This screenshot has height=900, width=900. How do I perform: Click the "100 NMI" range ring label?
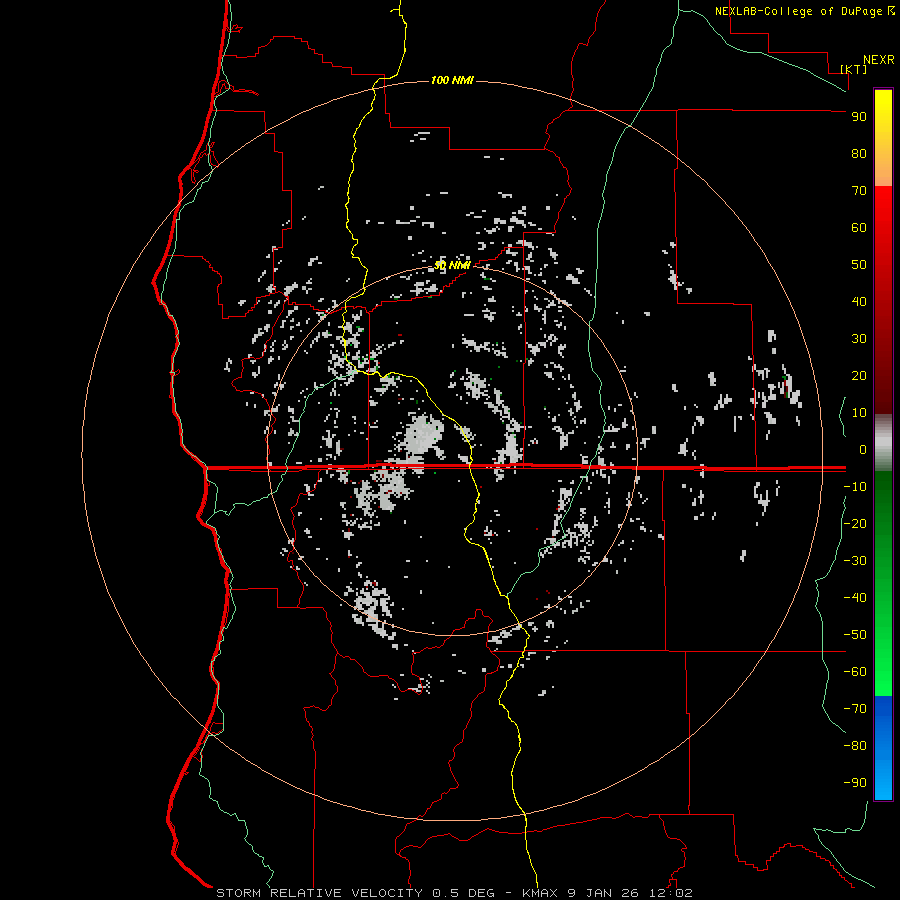pyautogui.click(x=452, y=80)
